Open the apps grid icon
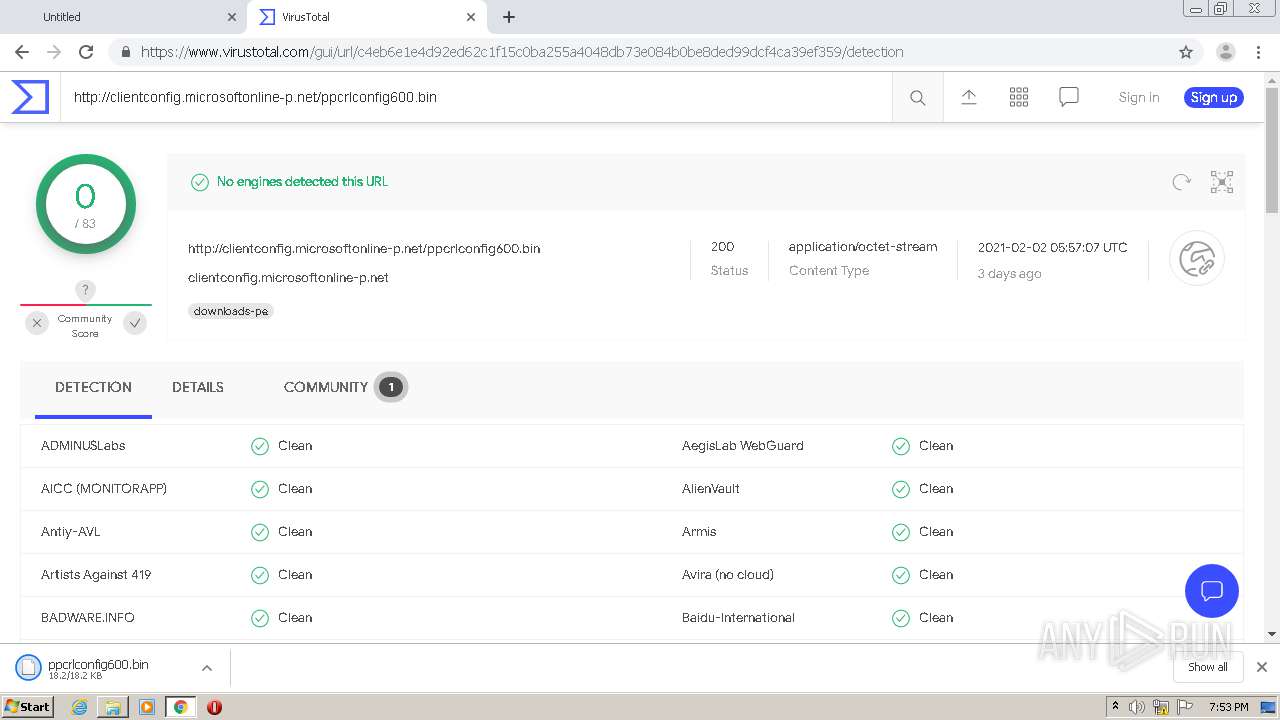Viewport: 1280px width, 720px height. (x=1018, y=97)
